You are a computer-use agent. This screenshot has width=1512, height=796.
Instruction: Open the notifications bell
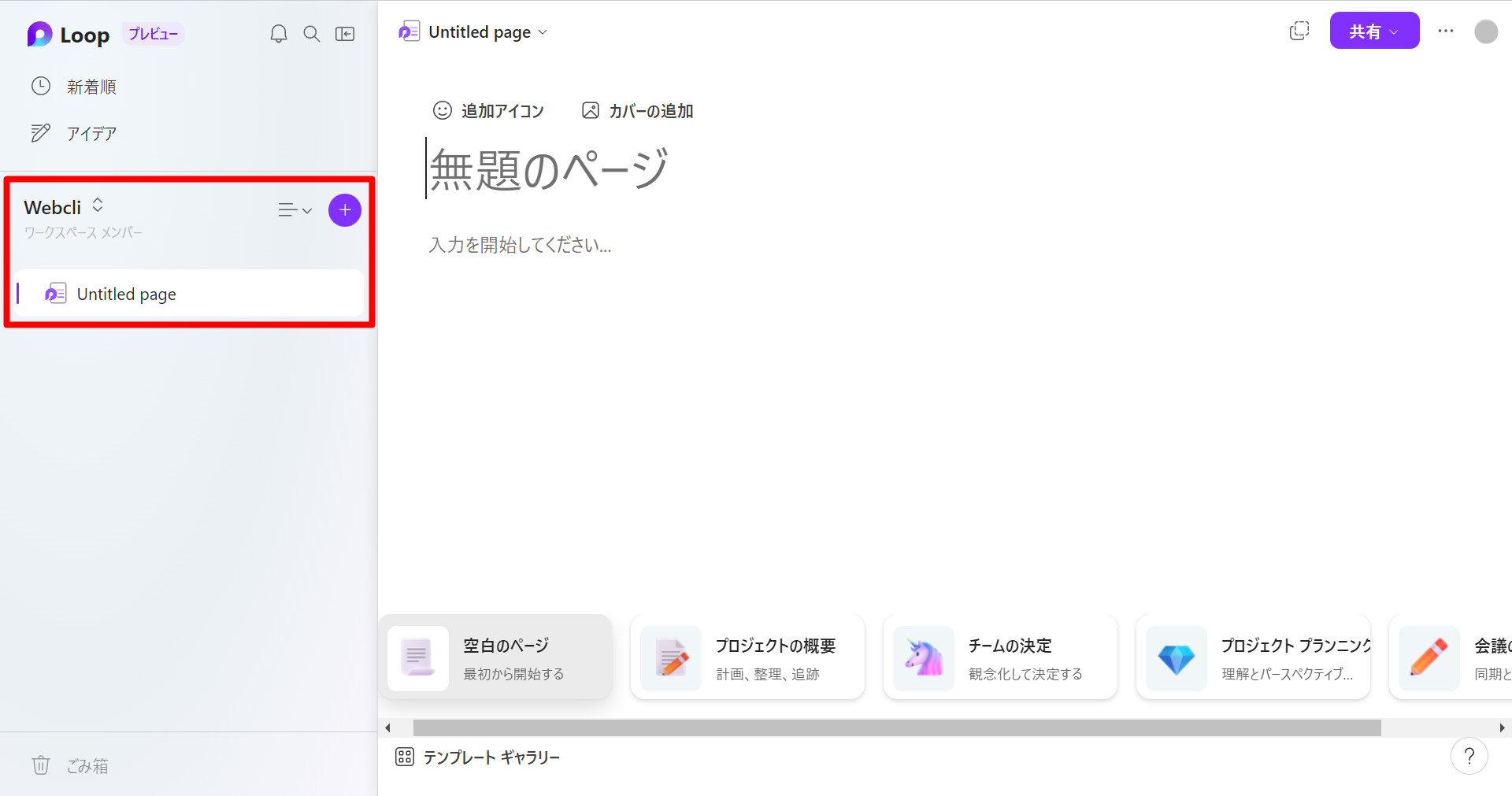pyautogui.click(x=279, y=34)
